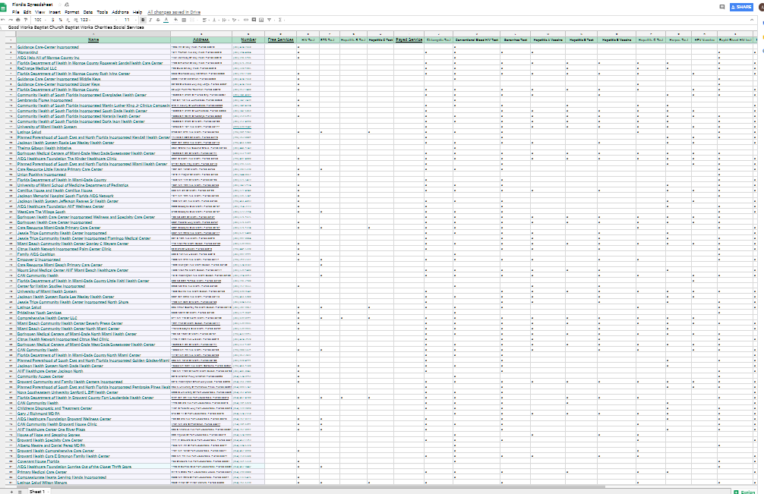Open the vertical align dropdown
This screenshot has width=764, height=494.
click(x=215, y=20)
